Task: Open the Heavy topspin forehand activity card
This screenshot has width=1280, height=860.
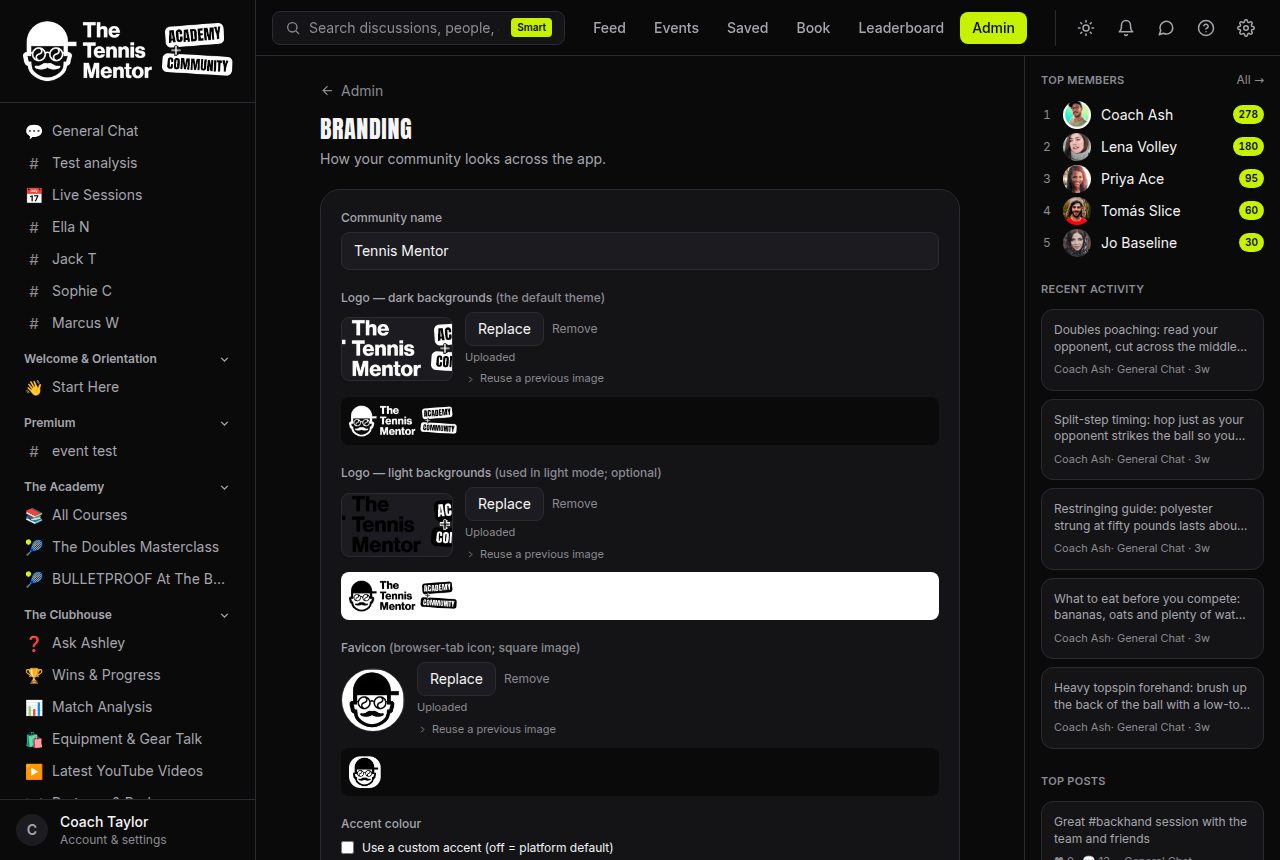Action: point(1152,708)
